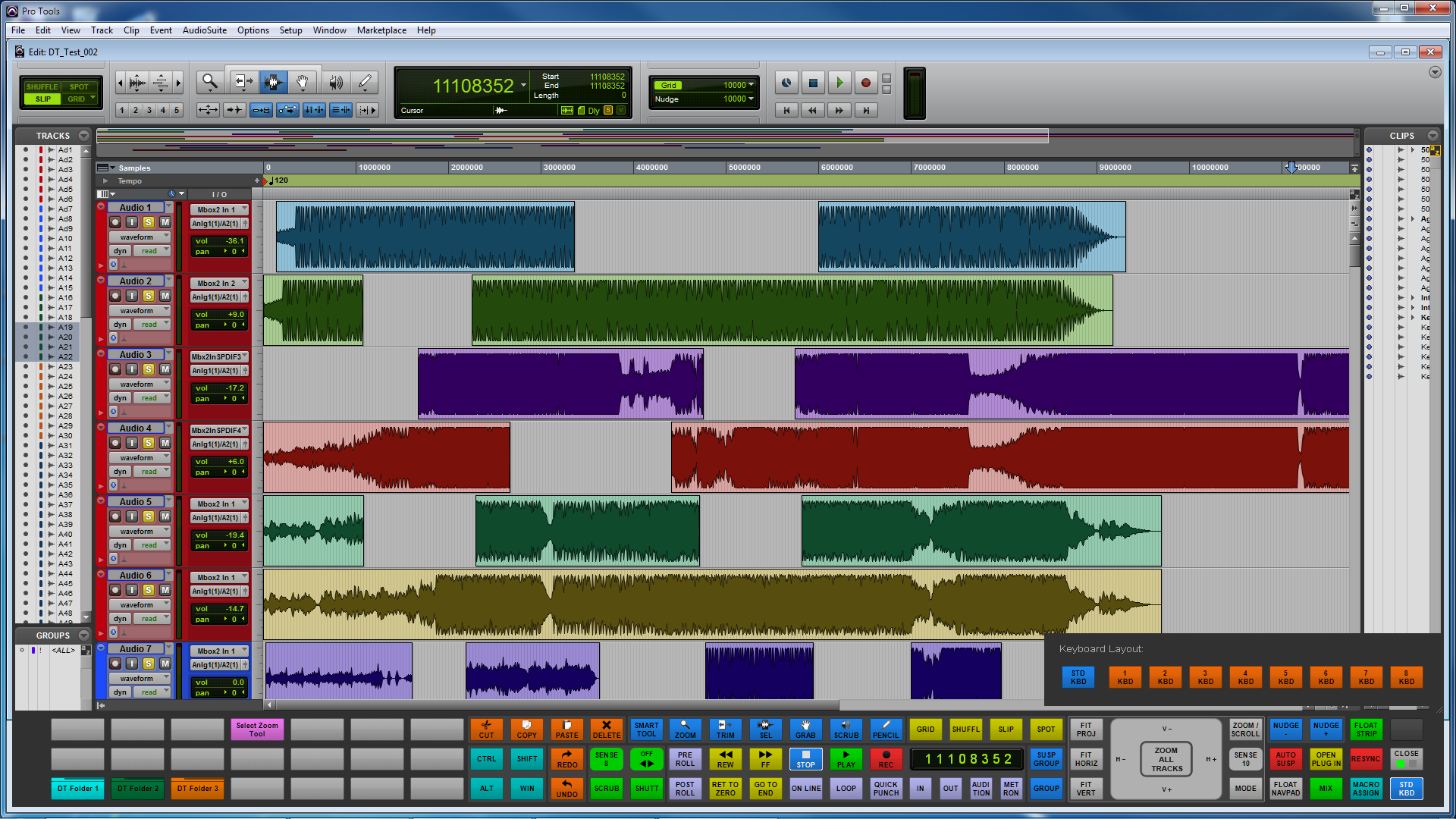The image size is (1456, 819).
Task: Record-enable the Audio 5 track
Action: click(115, 516)
